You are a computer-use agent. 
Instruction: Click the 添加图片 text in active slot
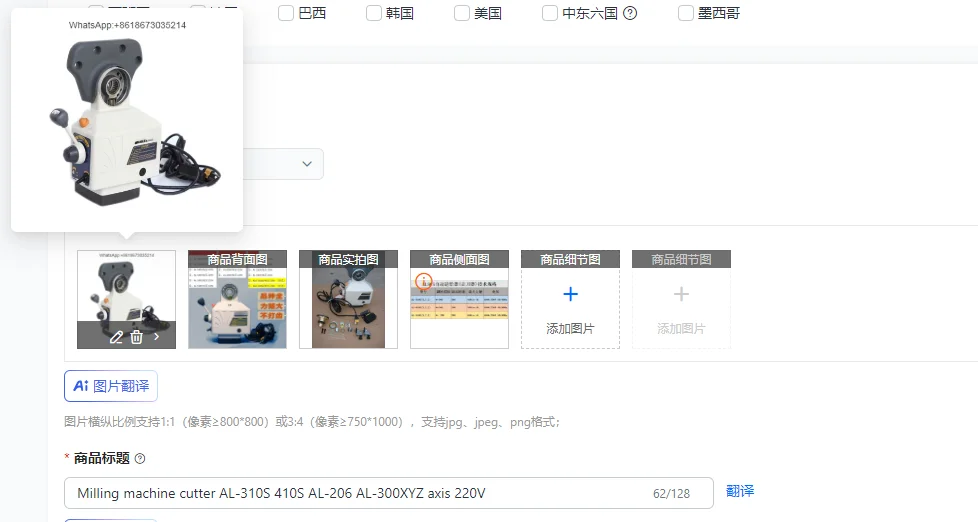570,329
